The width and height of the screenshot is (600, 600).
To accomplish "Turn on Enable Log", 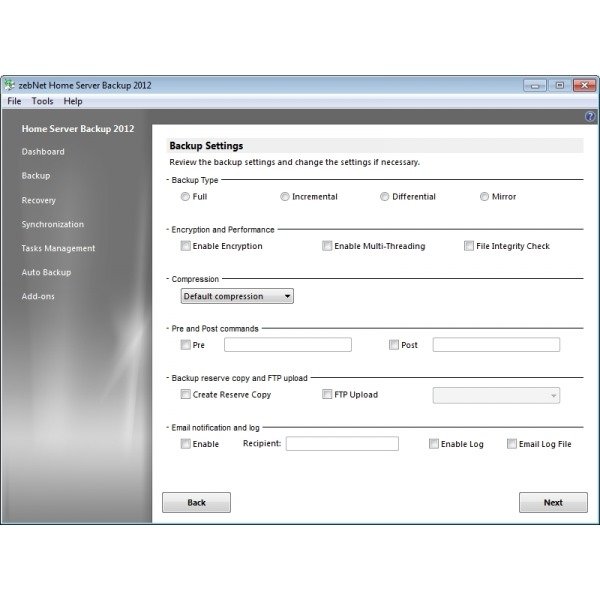I will pos(434,443).
